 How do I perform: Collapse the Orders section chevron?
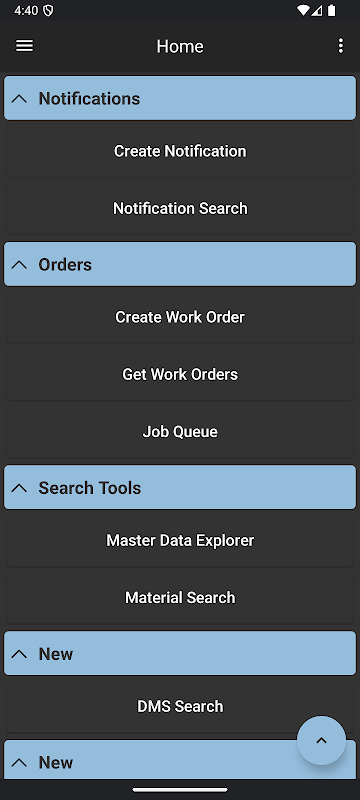(19, 264)
